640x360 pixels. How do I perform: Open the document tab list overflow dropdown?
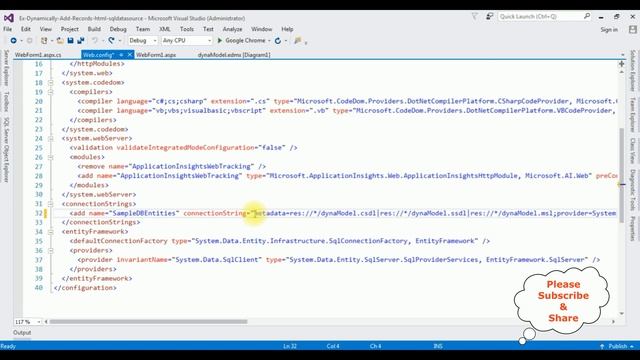coord(622,54)
